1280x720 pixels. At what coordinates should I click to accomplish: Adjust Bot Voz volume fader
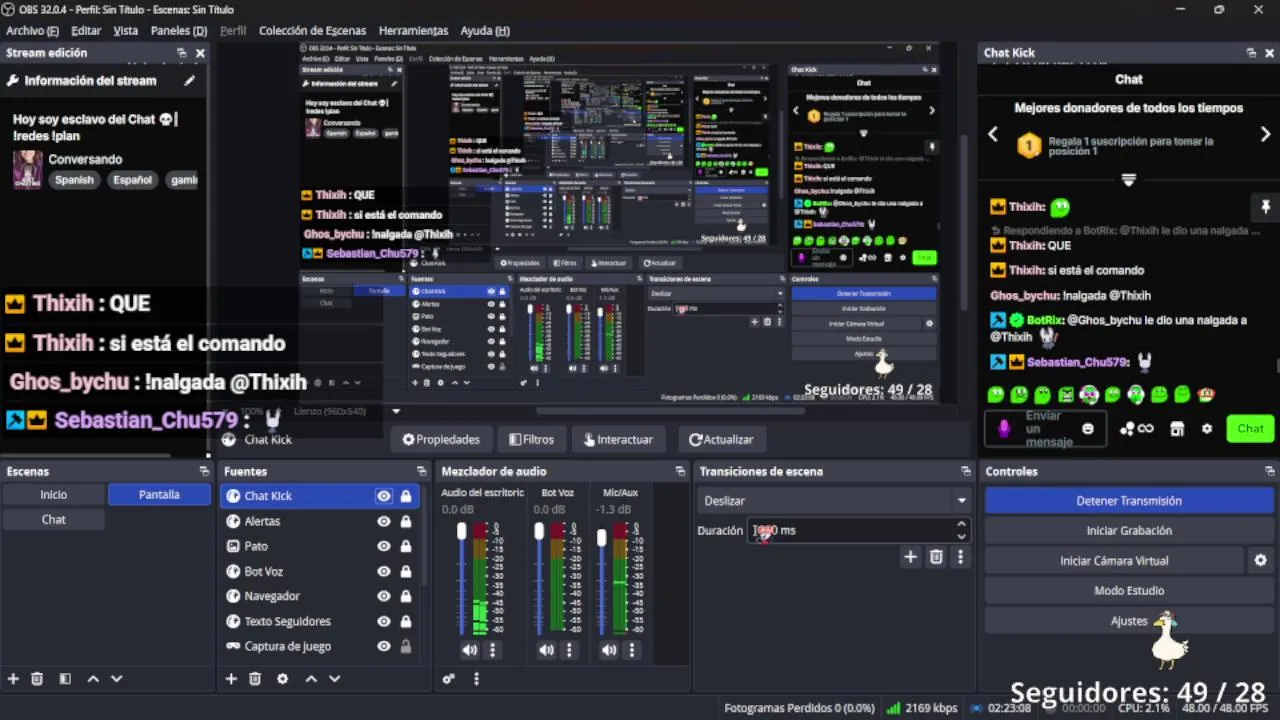pos(539,531)
